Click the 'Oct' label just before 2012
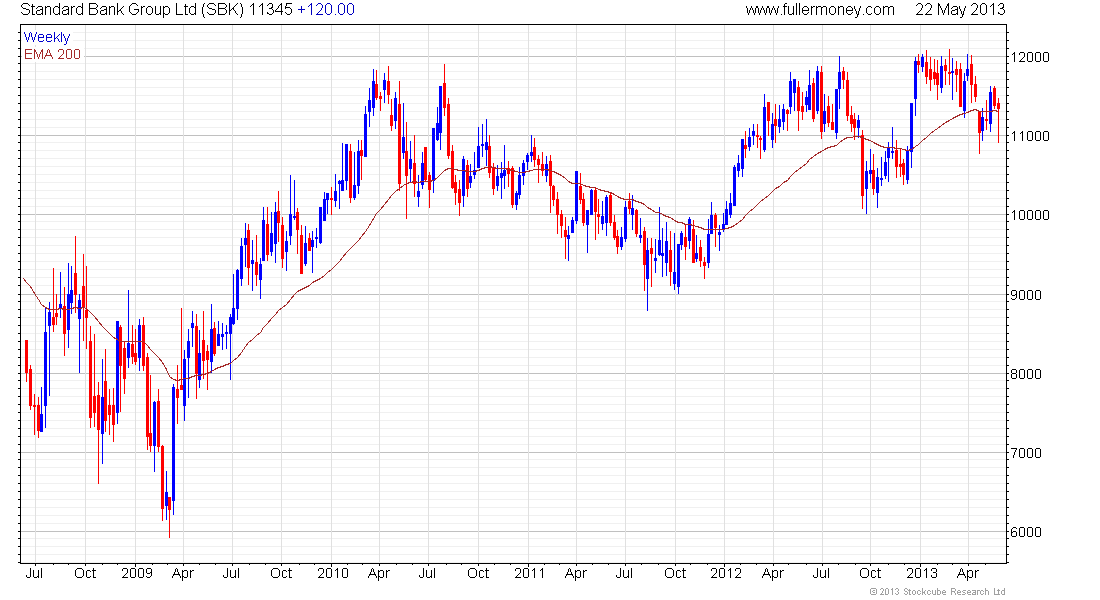 point(675,573)
